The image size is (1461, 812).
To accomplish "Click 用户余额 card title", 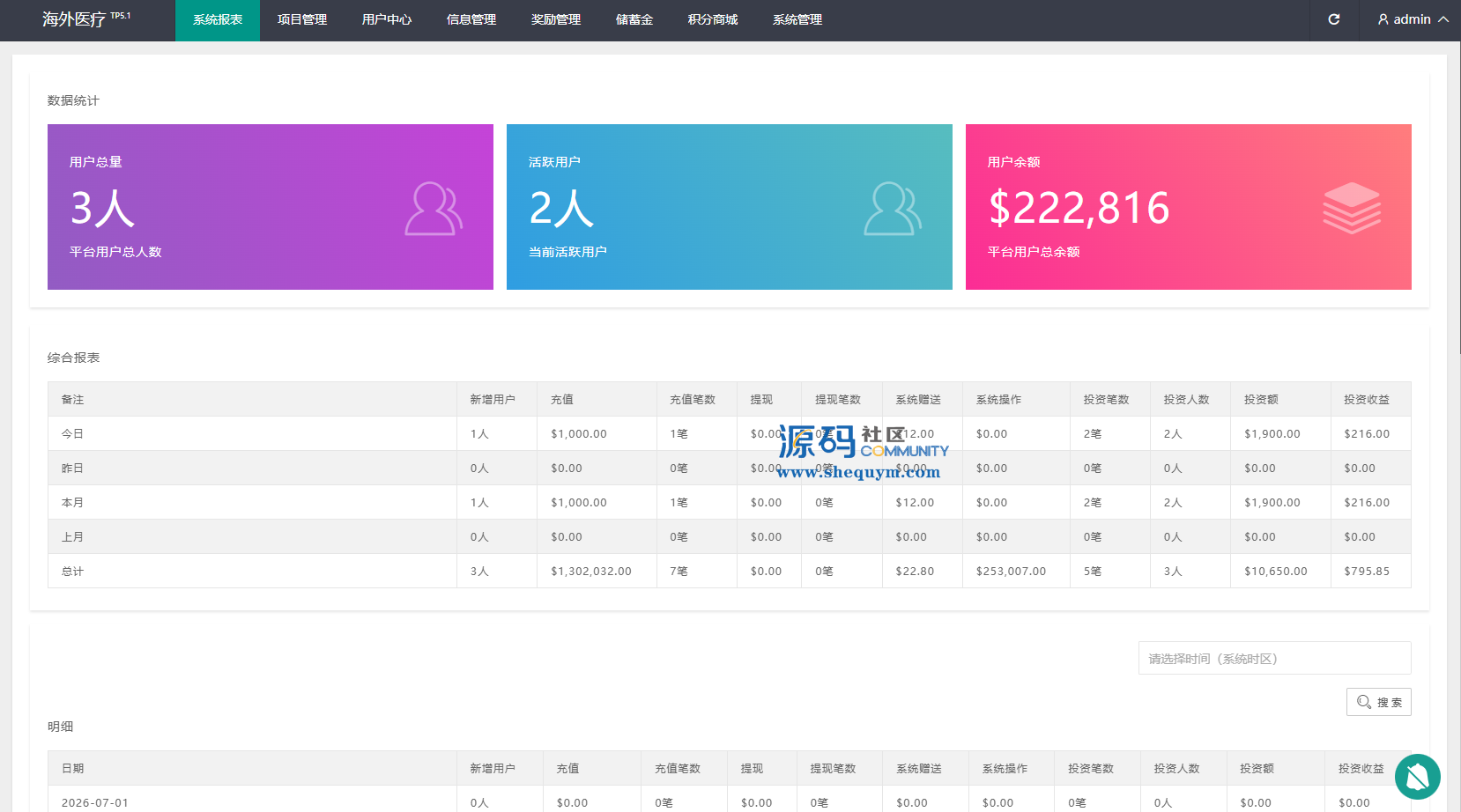I will 1013,162.
